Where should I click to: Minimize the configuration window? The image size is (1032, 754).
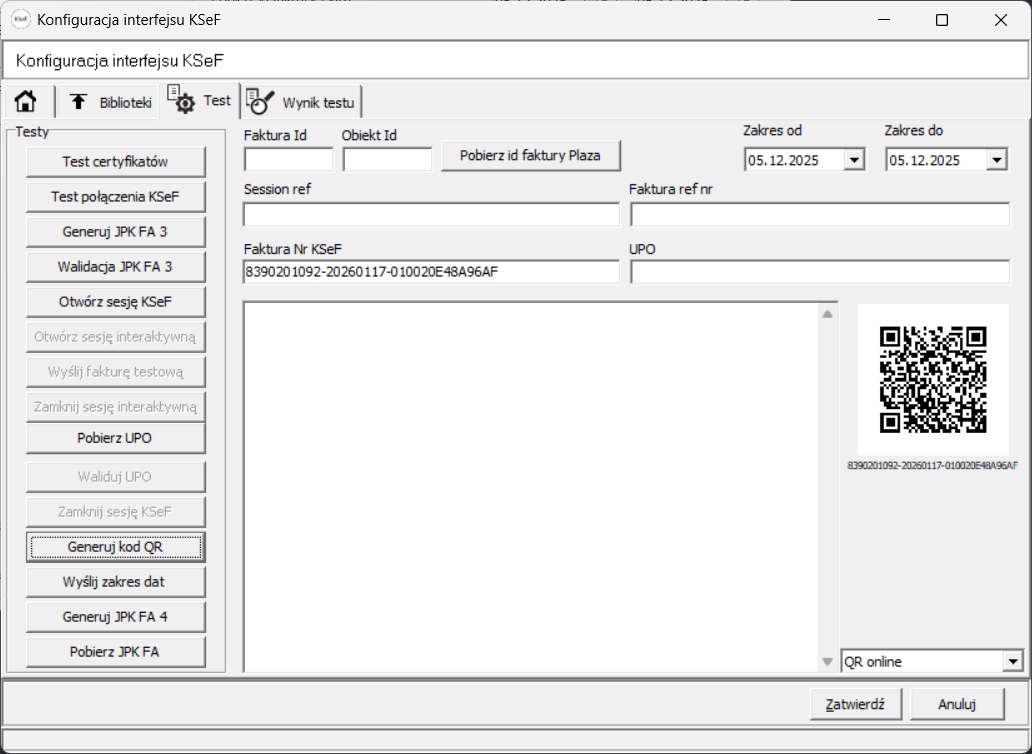(x=884, y=20)
